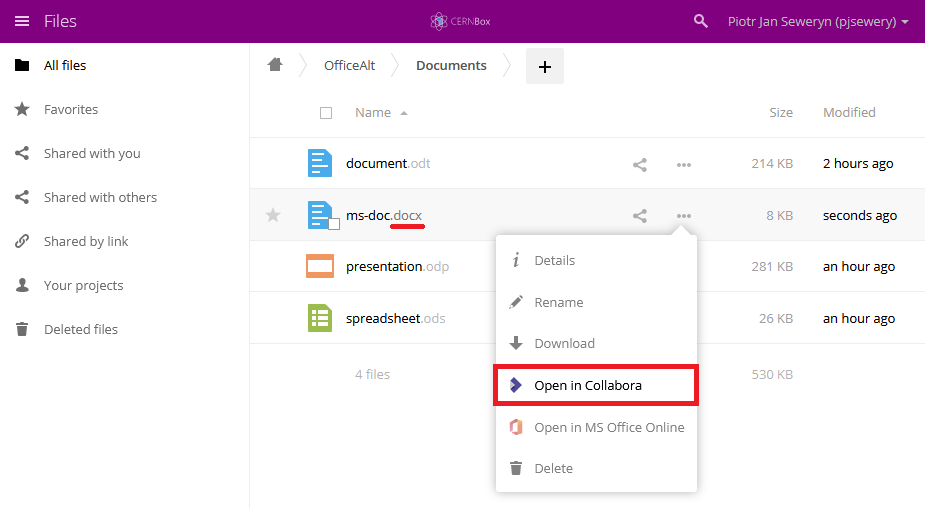Click the 530 KB total size
The image size is (925, 508).
coord(772,374)
